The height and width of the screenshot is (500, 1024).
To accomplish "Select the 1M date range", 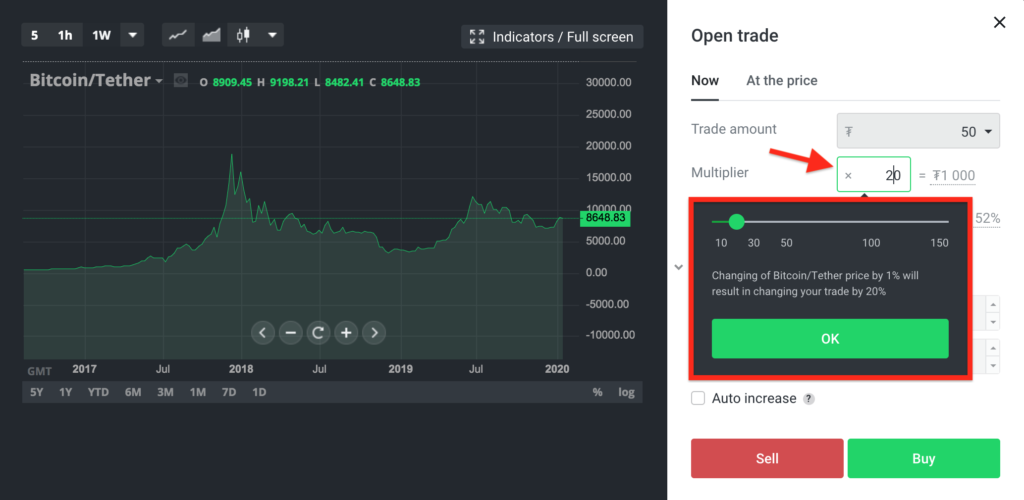I will click(198, 392).
